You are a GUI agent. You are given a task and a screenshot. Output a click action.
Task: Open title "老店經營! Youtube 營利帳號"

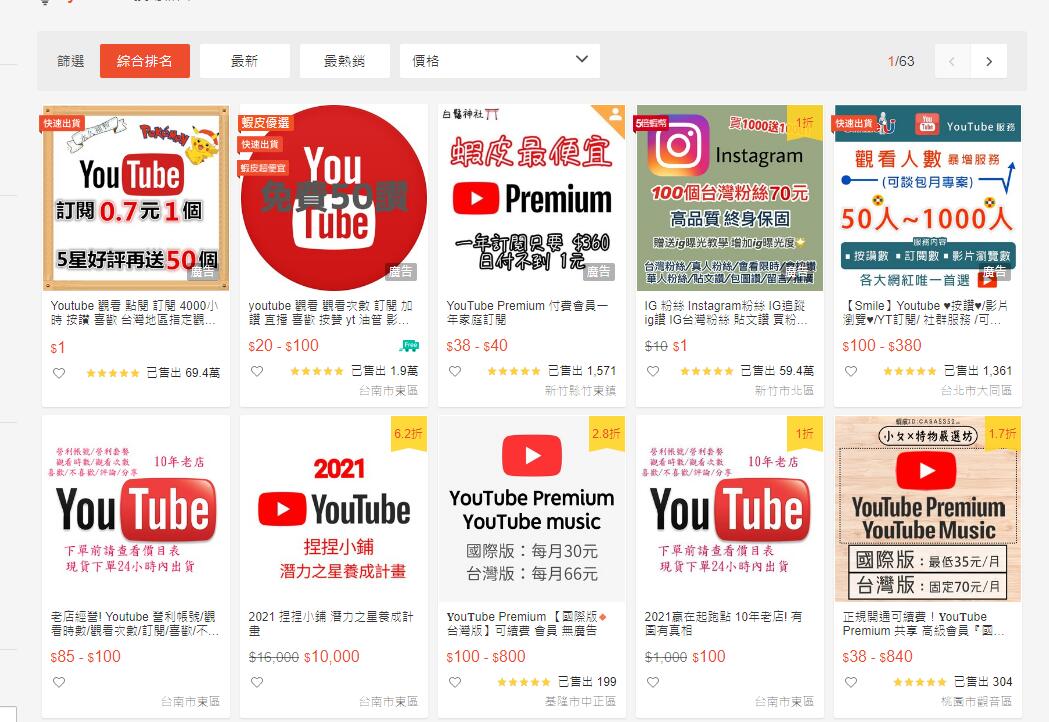[134, 624]
